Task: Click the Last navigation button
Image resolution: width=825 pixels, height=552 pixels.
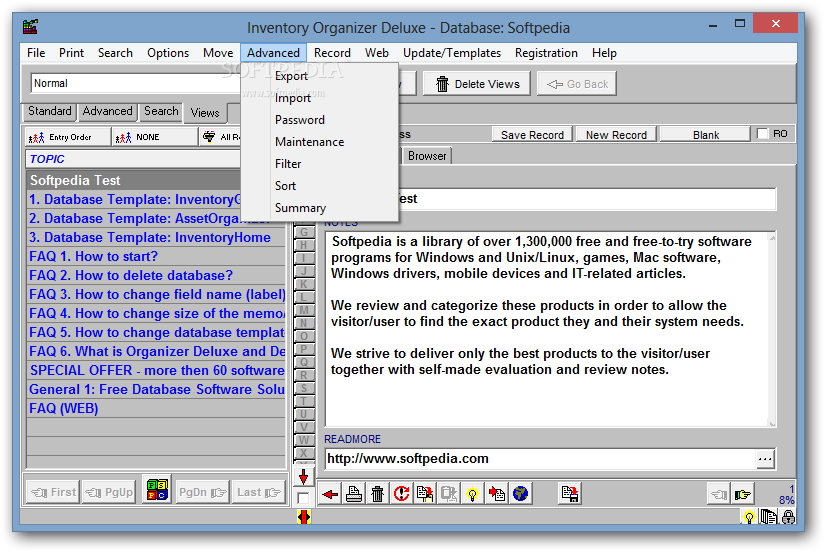Action: (x=258, y=493)
